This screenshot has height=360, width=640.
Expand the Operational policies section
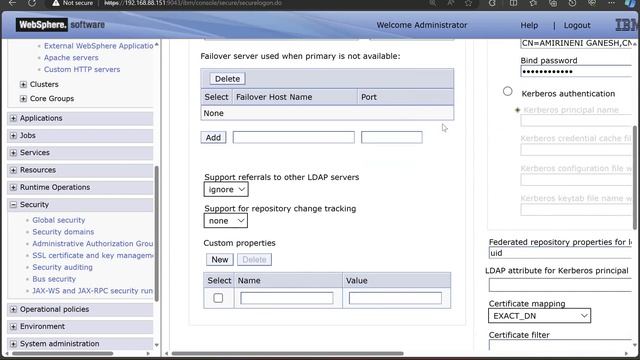tap(13, 309)
